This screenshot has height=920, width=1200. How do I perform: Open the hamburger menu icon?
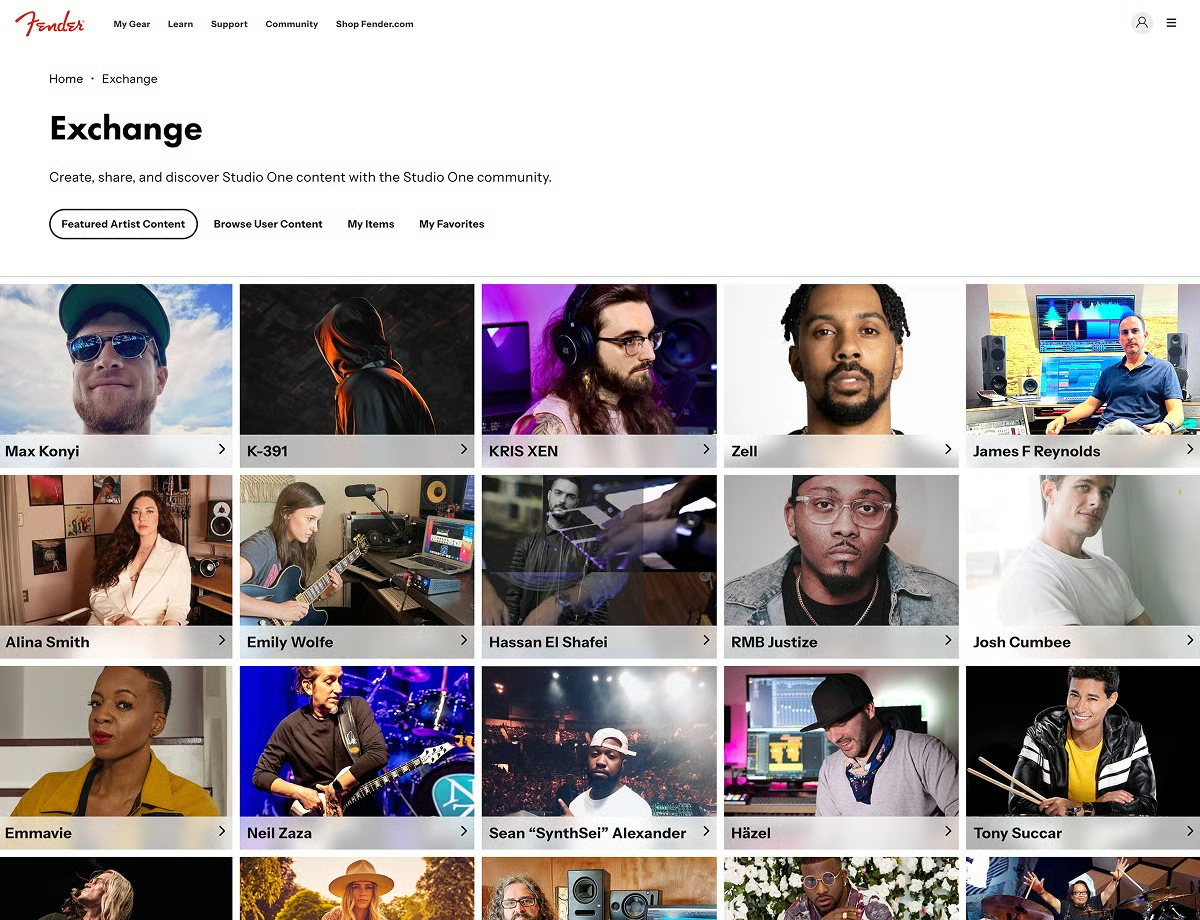(x=1172, y=23)
